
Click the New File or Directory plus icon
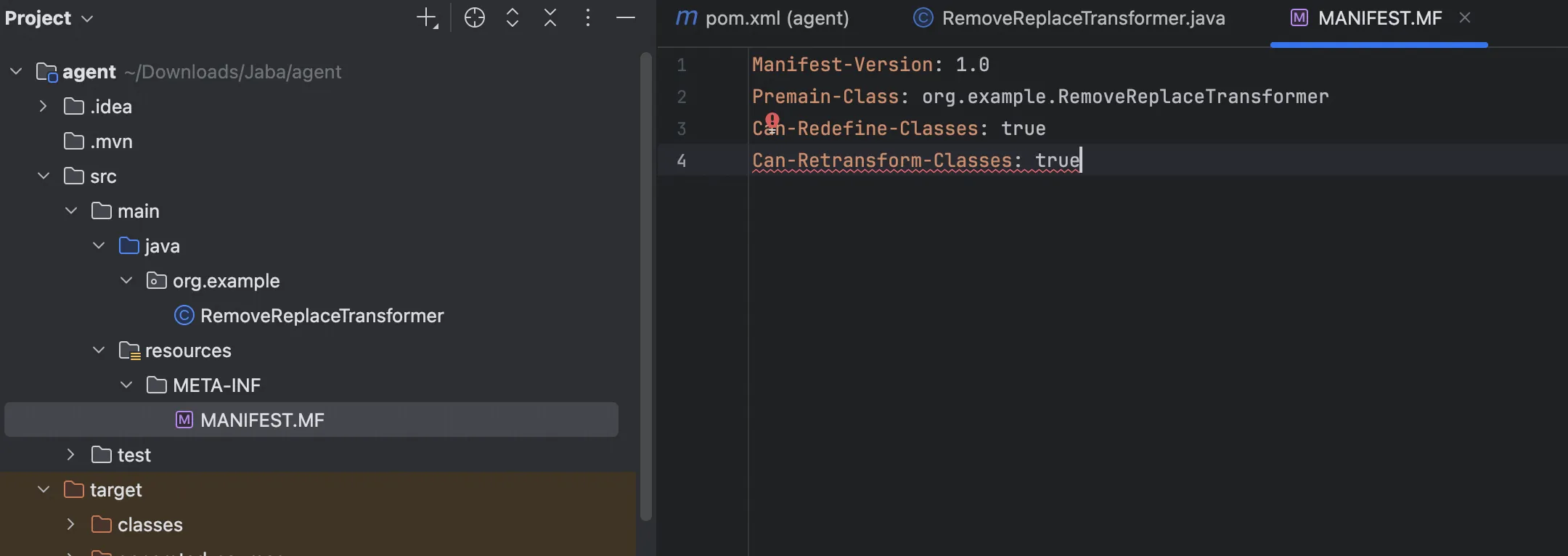tap(427, 18)
